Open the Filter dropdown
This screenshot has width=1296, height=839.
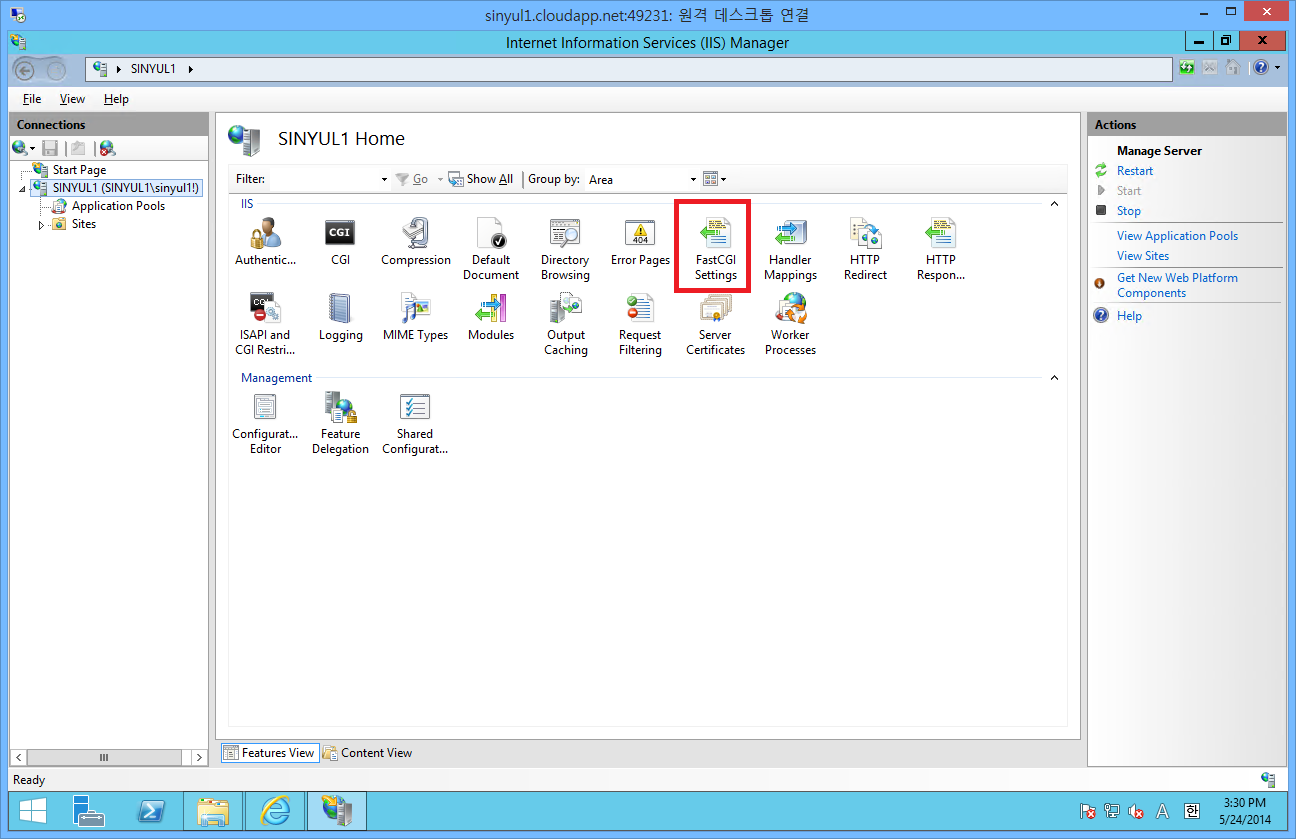tap(384, 180)
